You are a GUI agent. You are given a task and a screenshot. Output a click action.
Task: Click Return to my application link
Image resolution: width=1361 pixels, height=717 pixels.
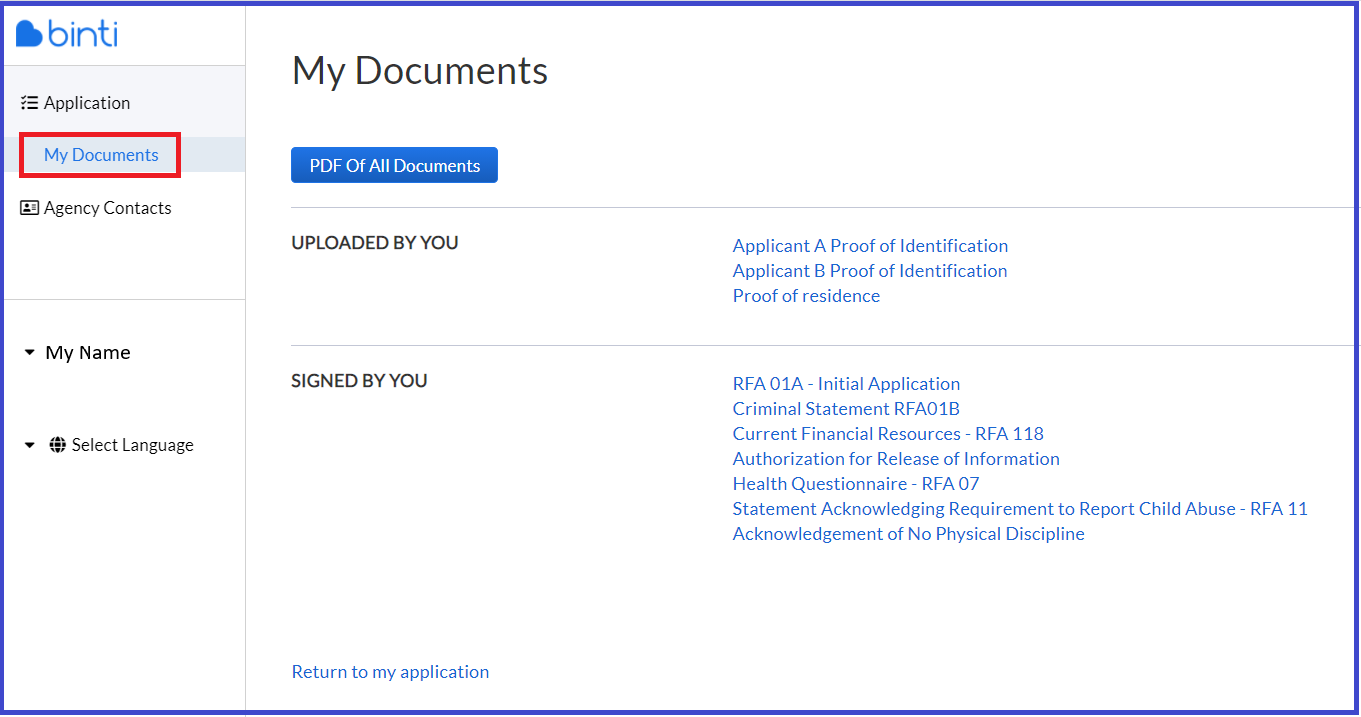(x=390, y=672)
